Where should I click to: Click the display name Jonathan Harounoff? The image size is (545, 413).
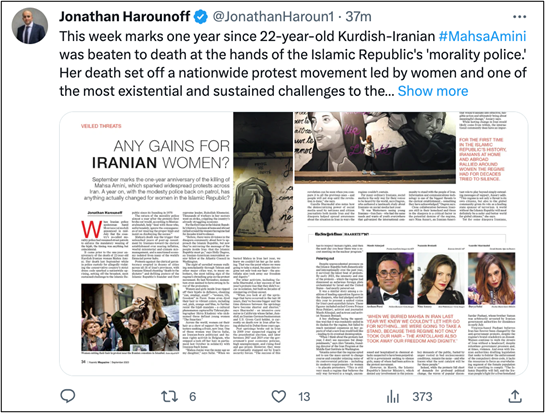(x=124, y=16)
